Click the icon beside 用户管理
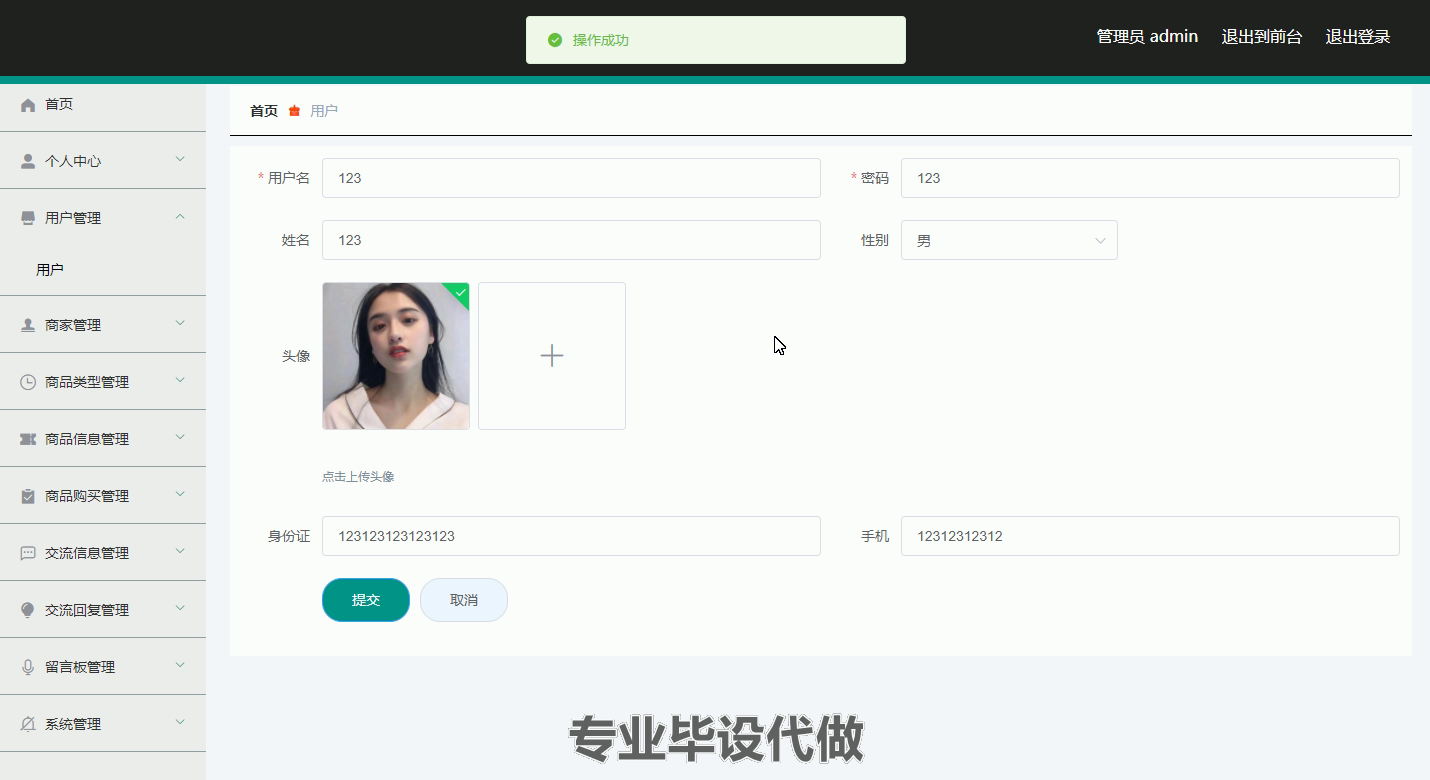 (28, 218)
